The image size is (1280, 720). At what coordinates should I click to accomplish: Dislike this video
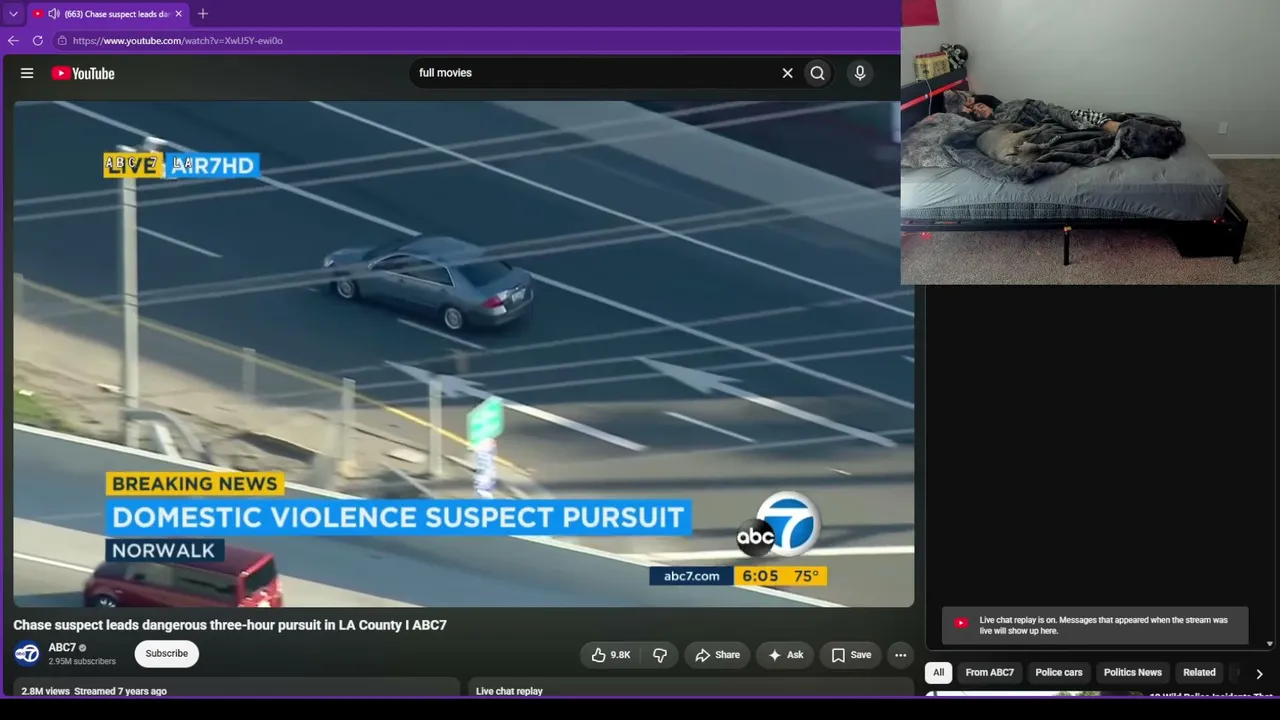click(x=660, y=655)
